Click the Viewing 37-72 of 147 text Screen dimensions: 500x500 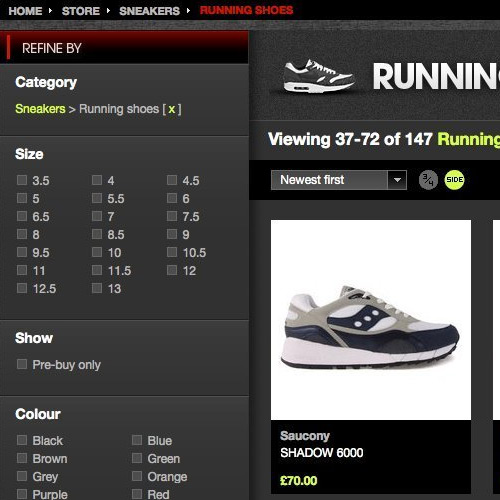click(350, 139)
